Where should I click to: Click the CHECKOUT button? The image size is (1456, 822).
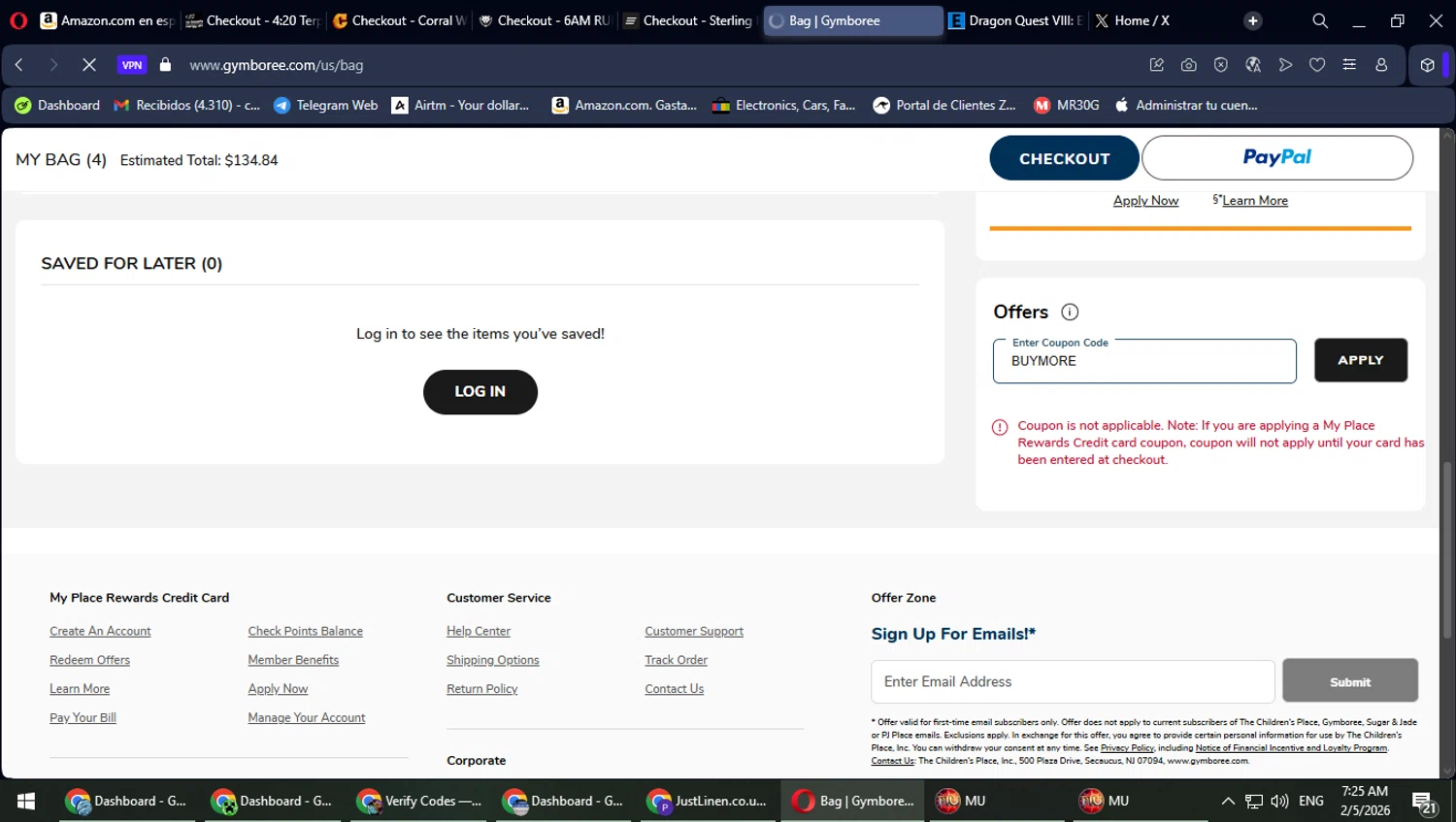click(x=1064, y=158)
